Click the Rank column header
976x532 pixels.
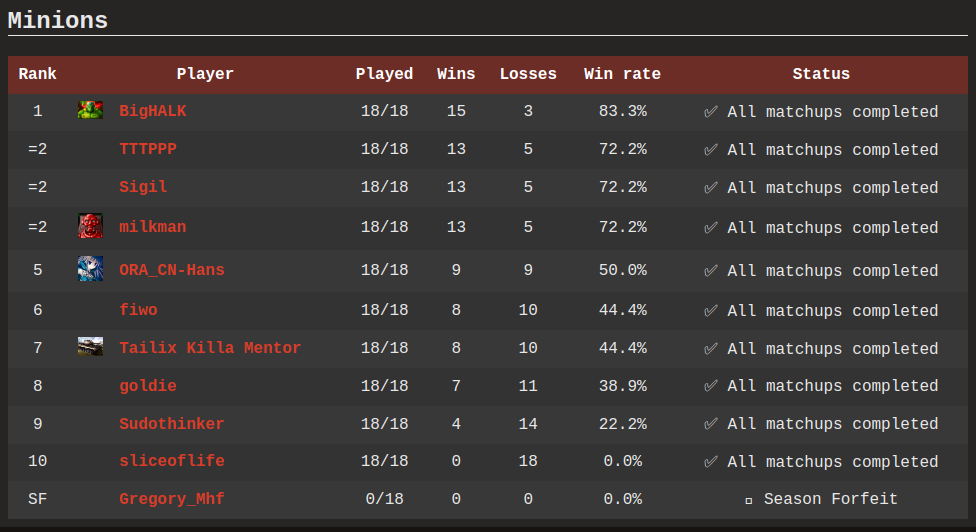pyautogui.click(x=38, y=74)
